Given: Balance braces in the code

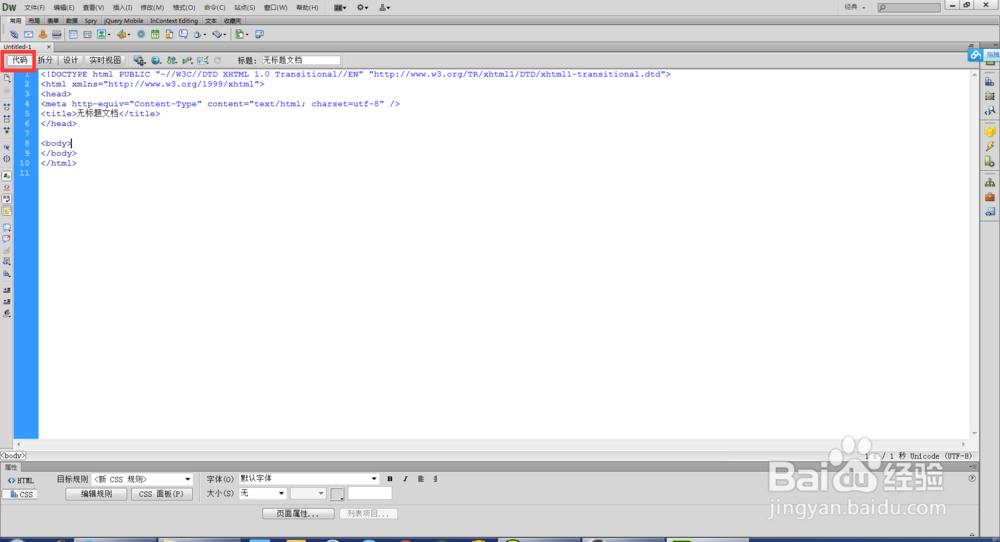Looking at the screenshot, I should click(7, 159).
